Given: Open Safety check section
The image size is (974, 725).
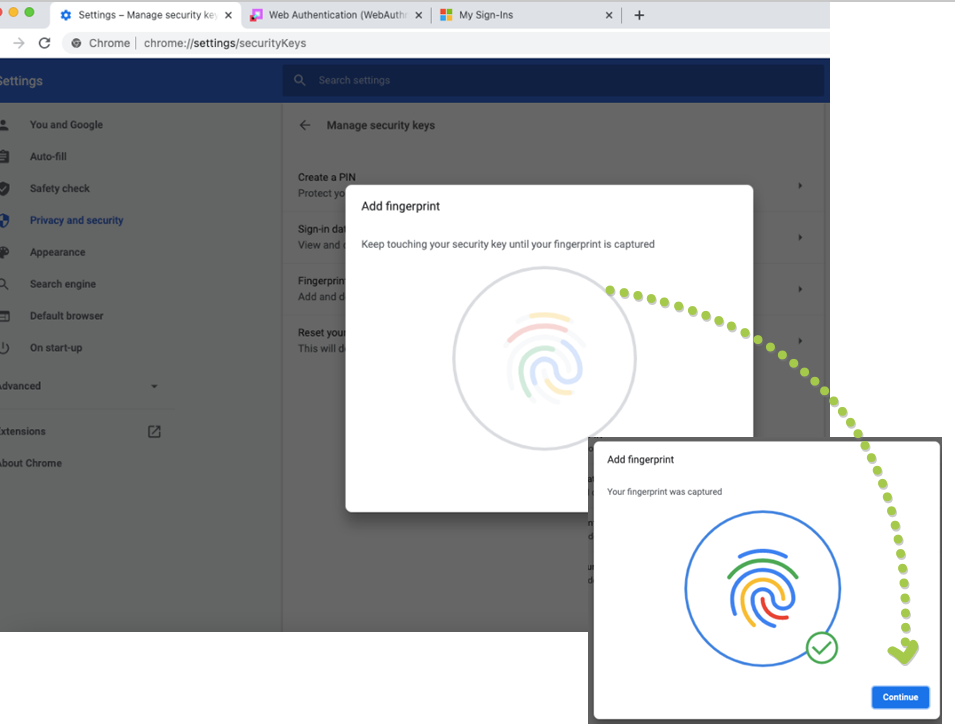Looking at the screenshot, I should tap(60, 188).
